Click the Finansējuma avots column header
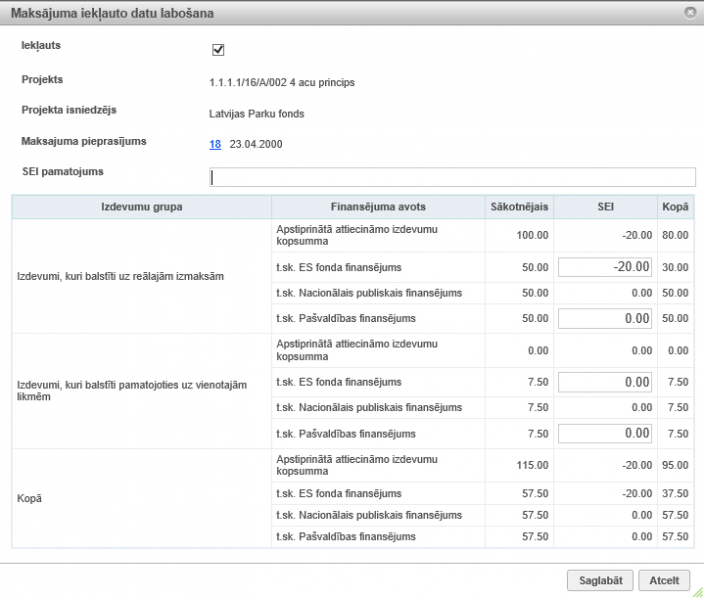Viewport: 704px width, 599px height. point(378,207)
